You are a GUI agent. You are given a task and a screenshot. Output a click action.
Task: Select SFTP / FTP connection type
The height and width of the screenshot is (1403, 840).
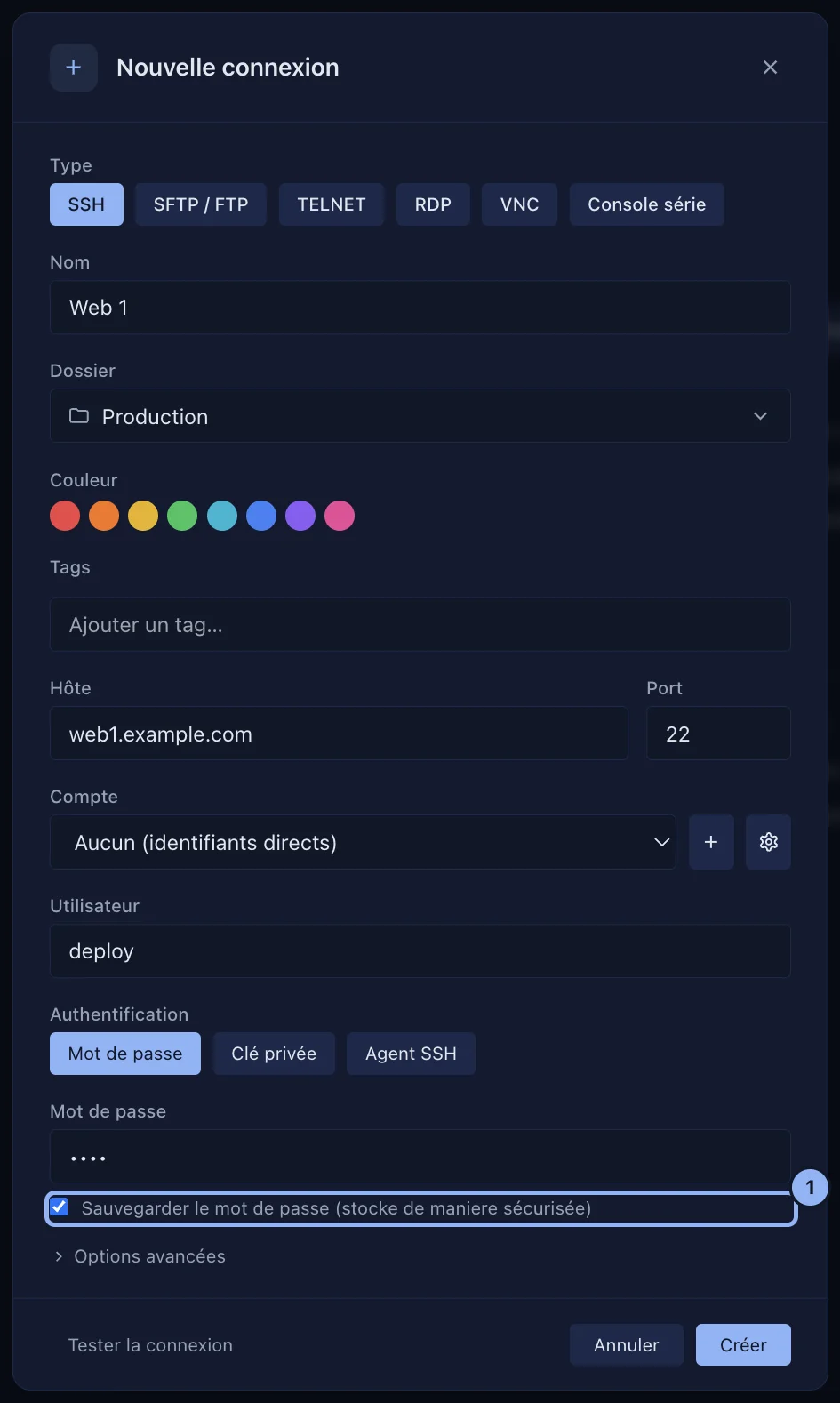(201, 204)
